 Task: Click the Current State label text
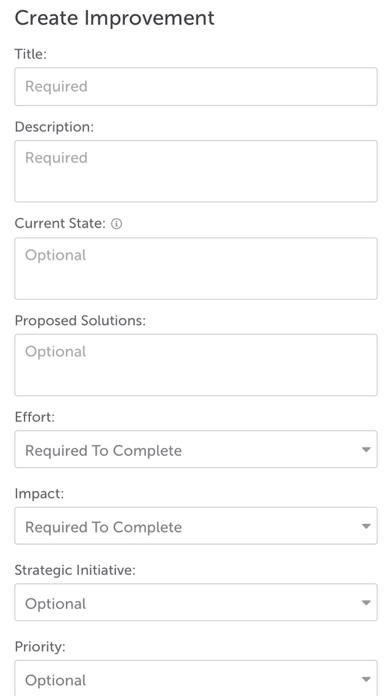[60, 224]
